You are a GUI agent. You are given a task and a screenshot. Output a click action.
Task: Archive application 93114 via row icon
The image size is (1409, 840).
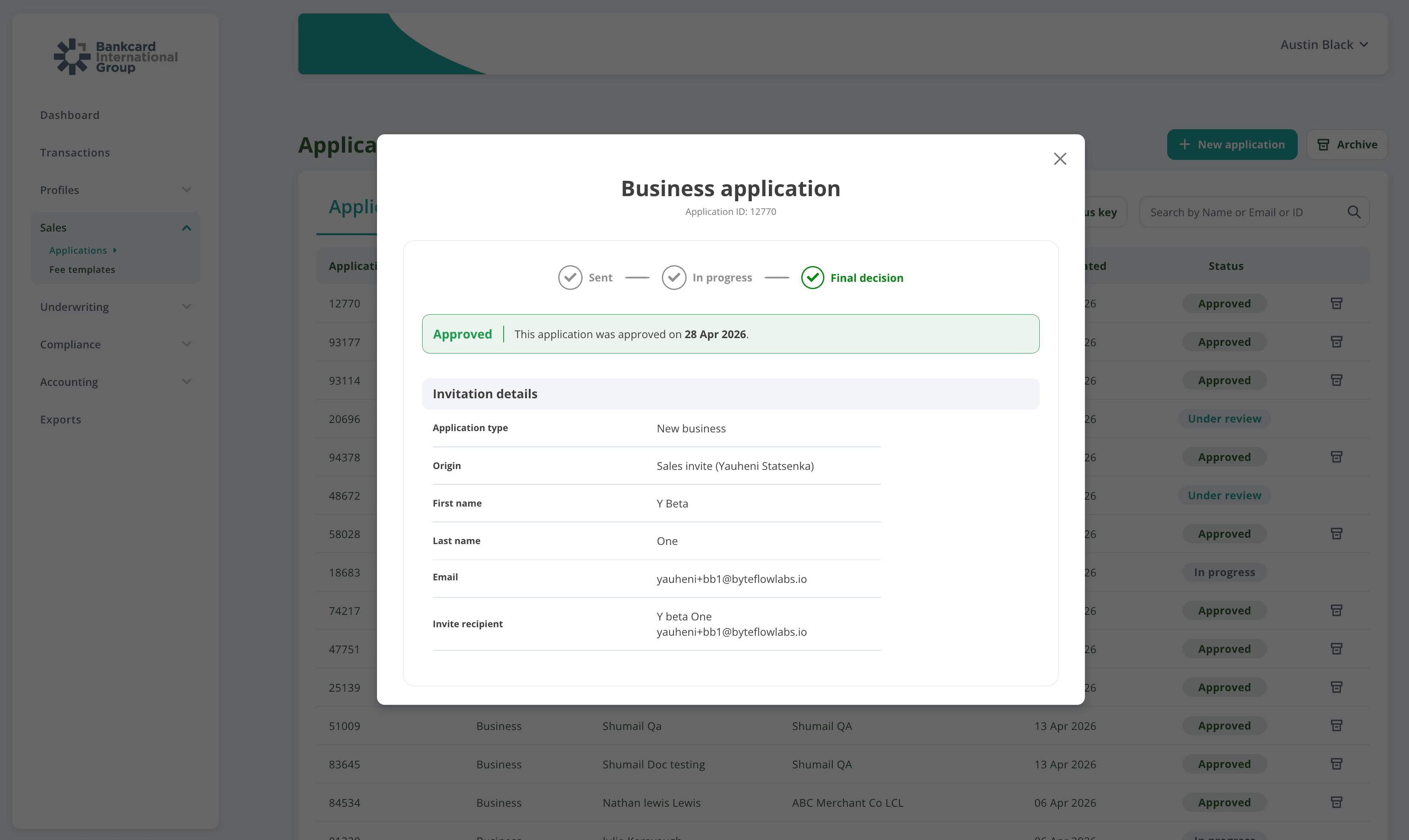1337,380
